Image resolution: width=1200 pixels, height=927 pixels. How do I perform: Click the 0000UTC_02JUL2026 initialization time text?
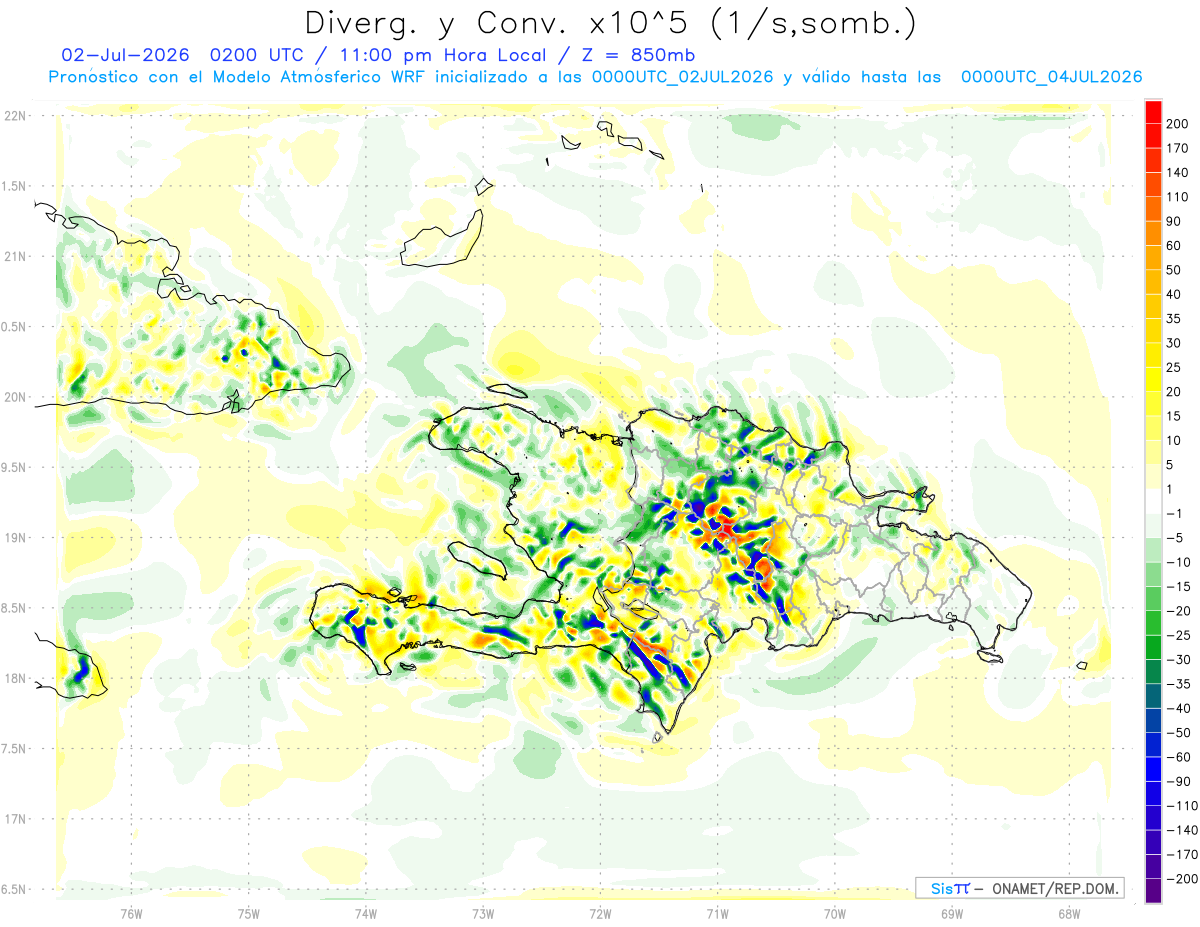pos(683,77)
